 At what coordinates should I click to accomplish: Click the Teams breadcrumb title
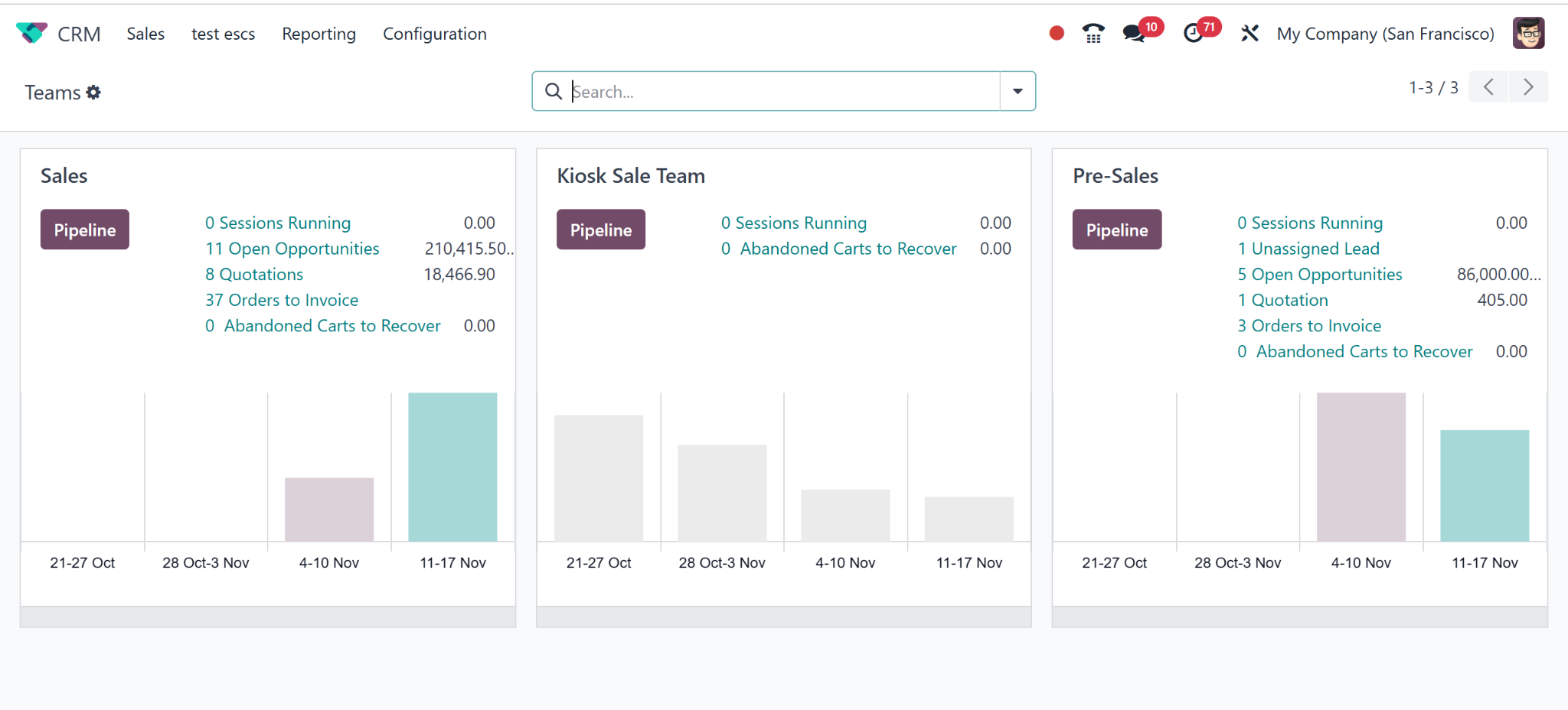52,93
